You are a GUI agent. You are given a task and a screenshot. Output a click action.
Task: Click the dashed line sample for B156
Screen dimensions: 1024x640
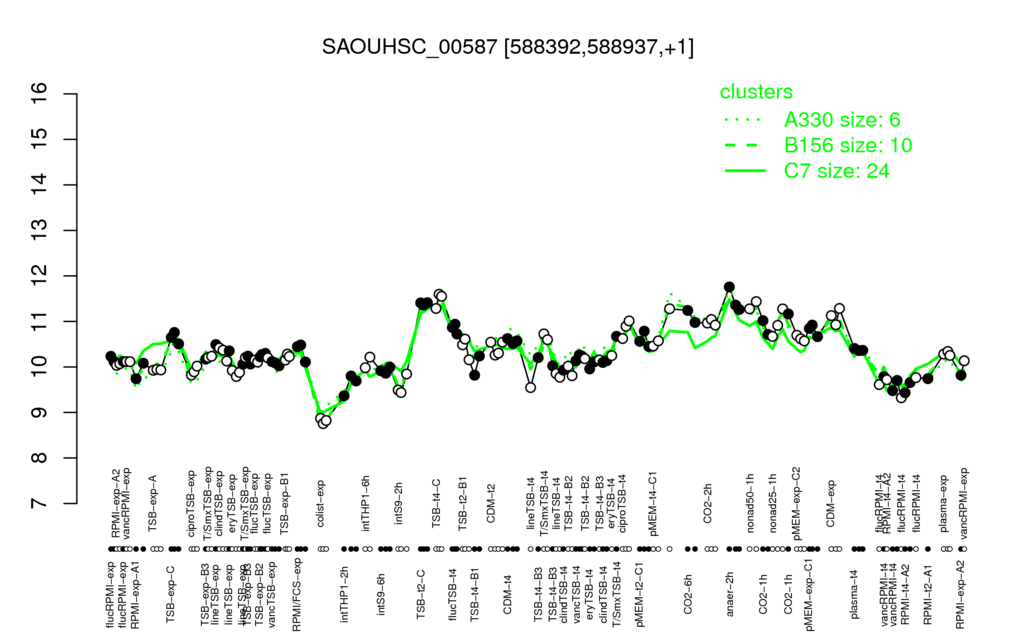[744, 146]
